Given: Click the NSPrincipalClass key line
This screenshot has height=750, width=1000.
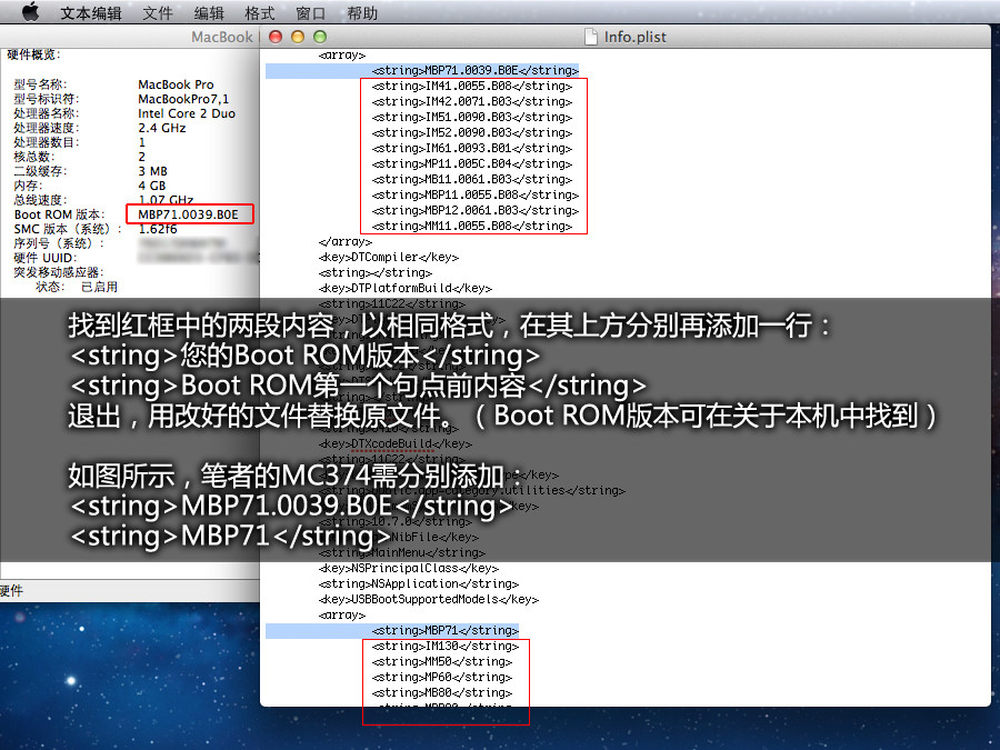Looking at the screenshot, I should (x=408, y=568).
